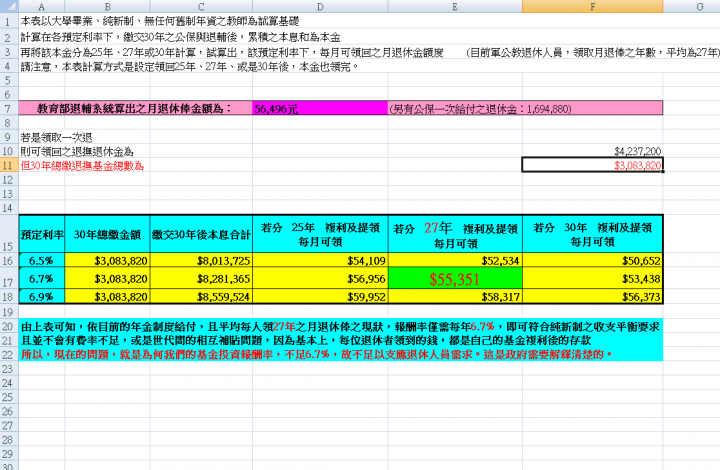Click cell showing $53,438
Viewport: 720px width, 470px height.
592,279
